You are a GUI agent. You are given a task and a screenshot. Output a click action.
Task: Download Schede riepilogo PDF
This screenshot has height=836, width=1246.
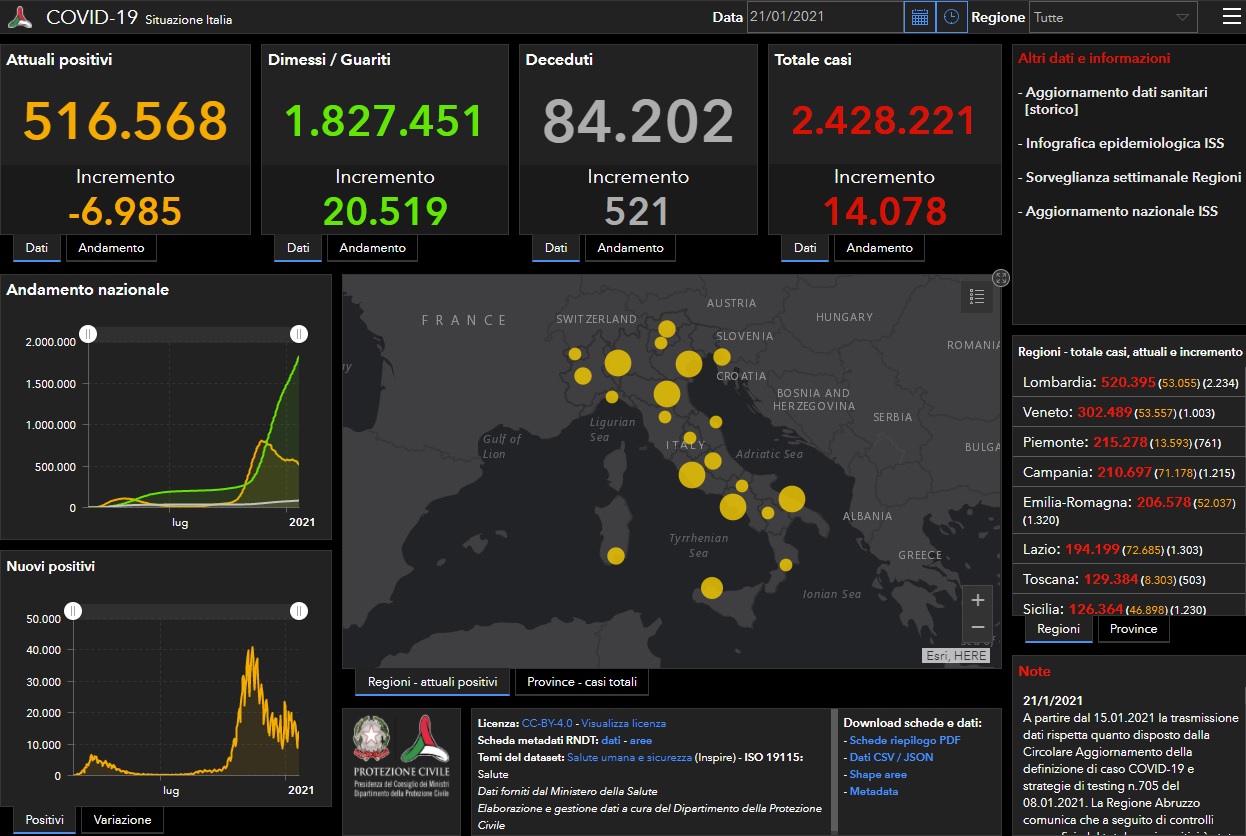[905, 740]
